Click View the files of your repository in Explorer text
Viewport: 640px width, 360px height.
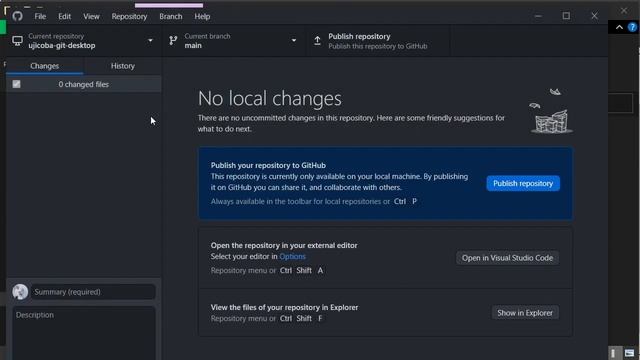pyautogui.click(x=284, y=307)
